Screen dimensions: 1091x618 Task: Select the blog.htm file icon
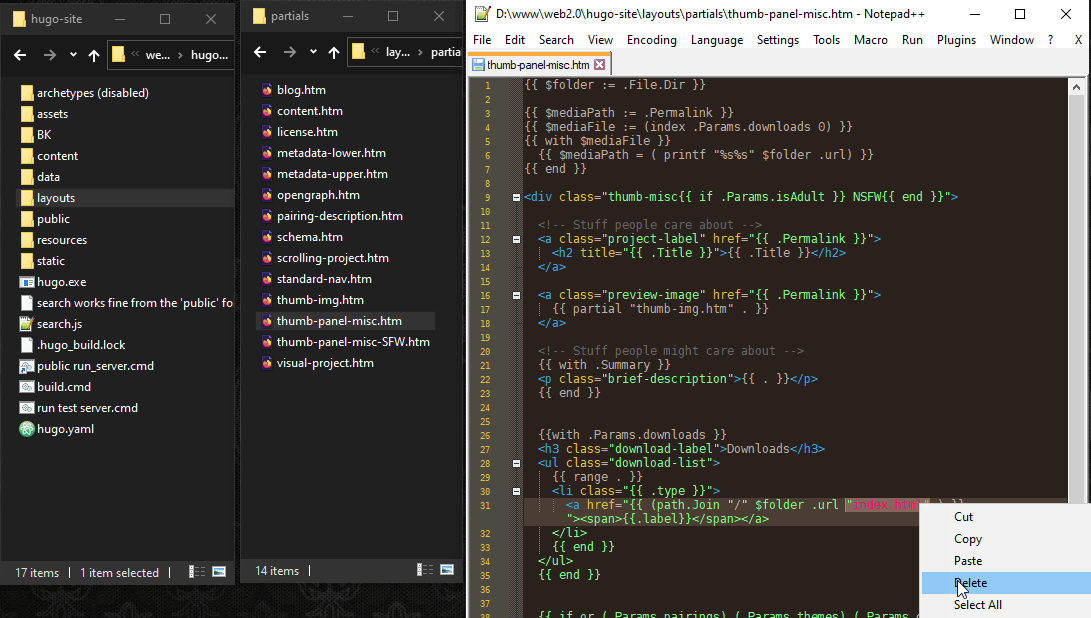coord(266,90)
